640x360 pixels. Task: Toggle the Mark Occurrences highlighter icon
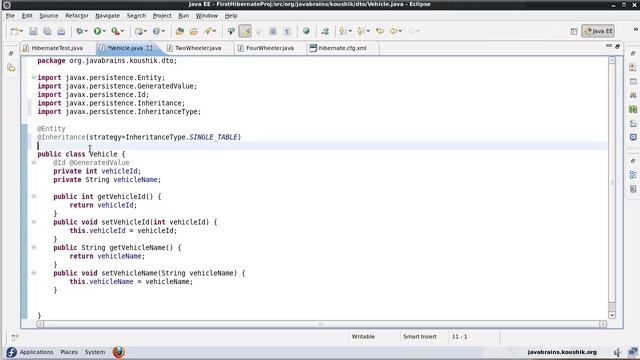pyautogui.click(x=245, y=31)
